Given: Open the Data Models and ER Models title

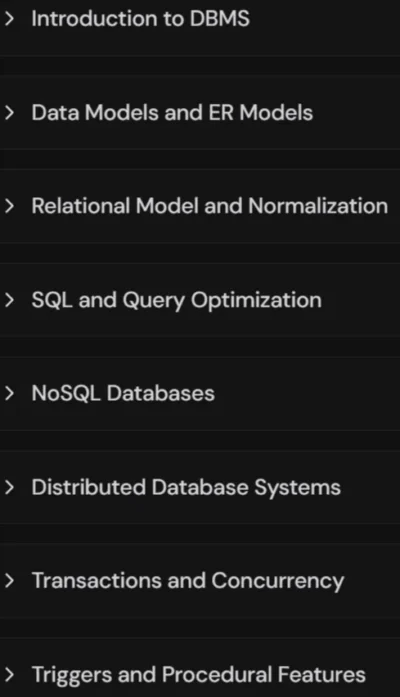Looking at the screenshot, I should point(172,112).
